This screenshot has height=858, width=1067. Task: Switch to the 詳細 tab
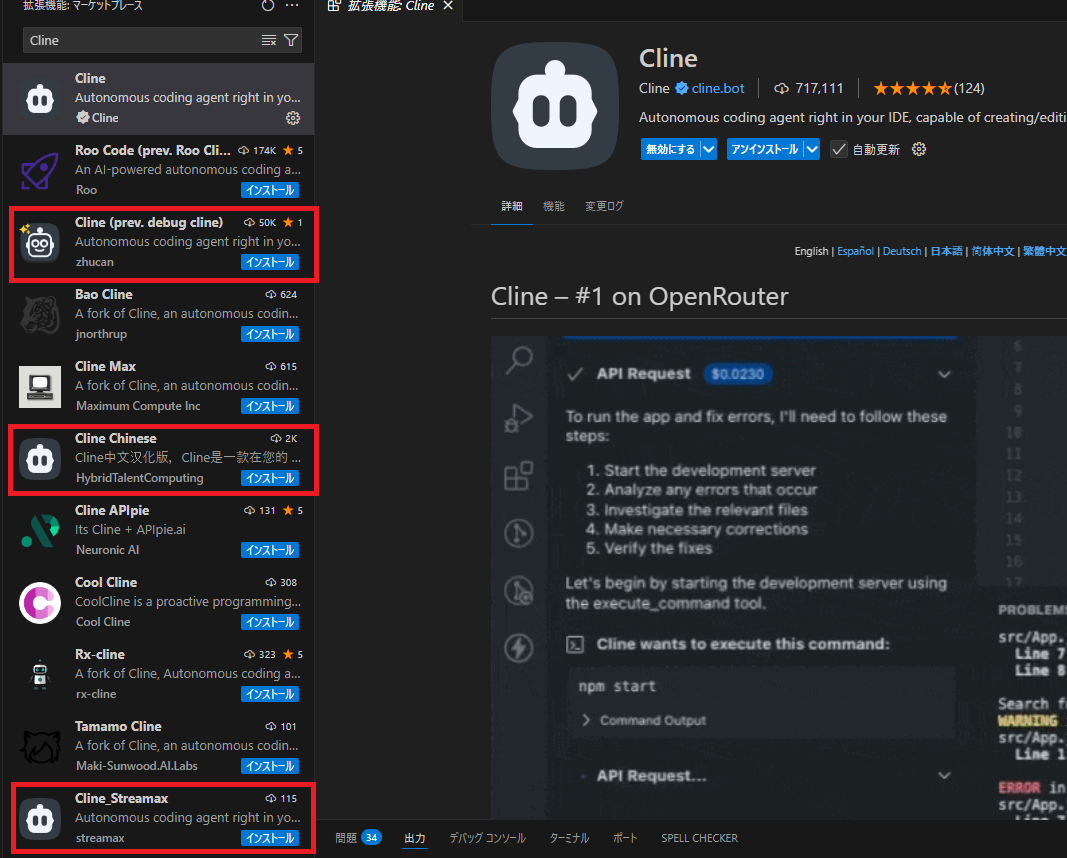(x=512, y=206)
